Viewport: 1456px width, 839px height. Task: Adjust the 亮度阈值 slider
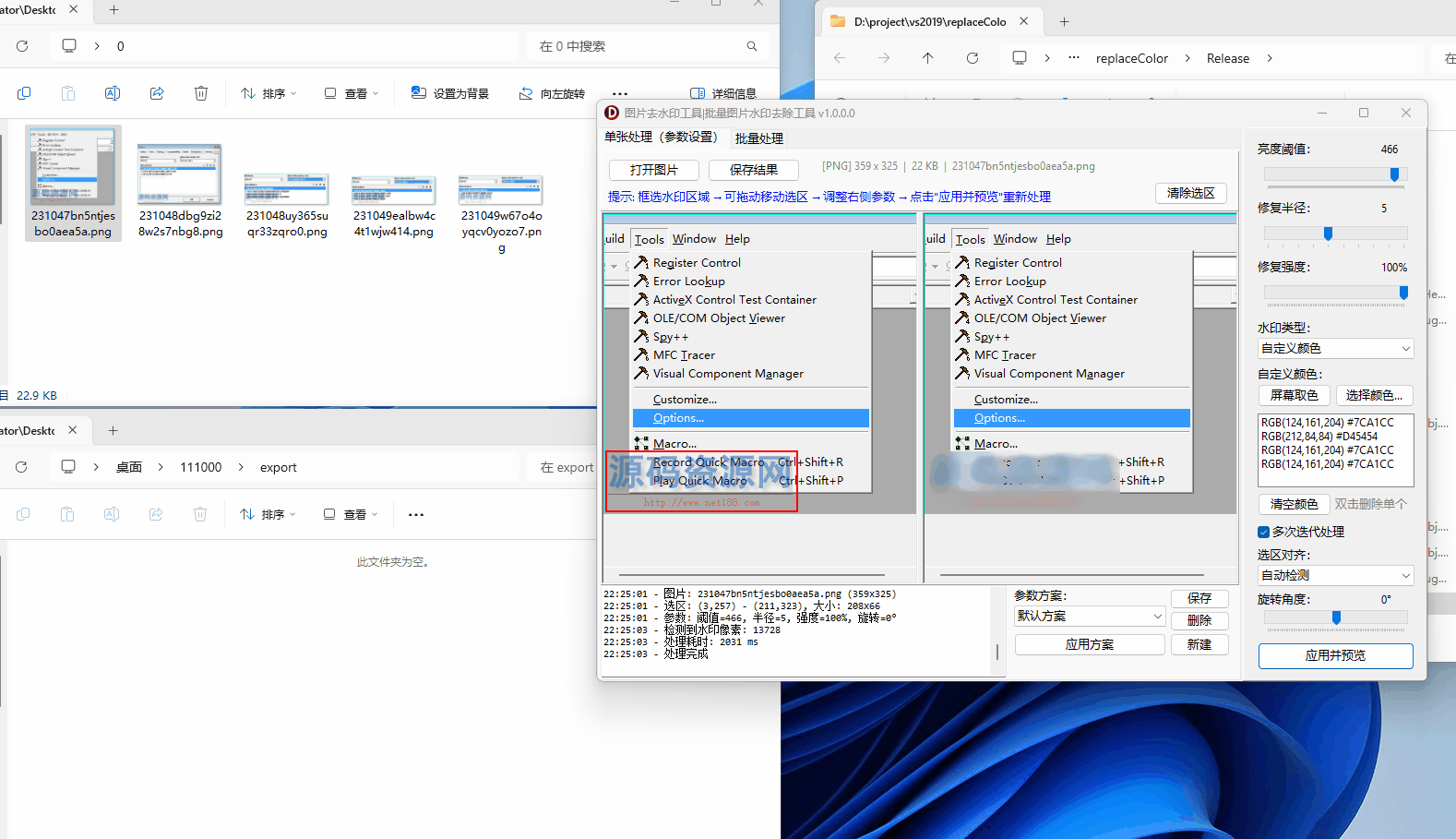[1336, 174]
